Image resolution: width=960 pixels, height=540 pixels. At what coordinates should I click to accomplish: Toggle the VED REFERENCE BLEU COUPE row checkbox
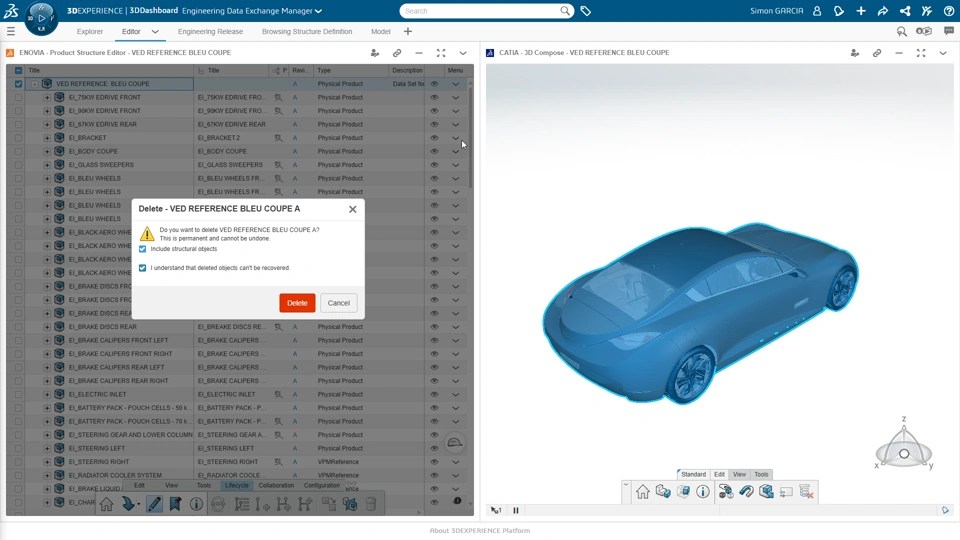coord(18,84)
